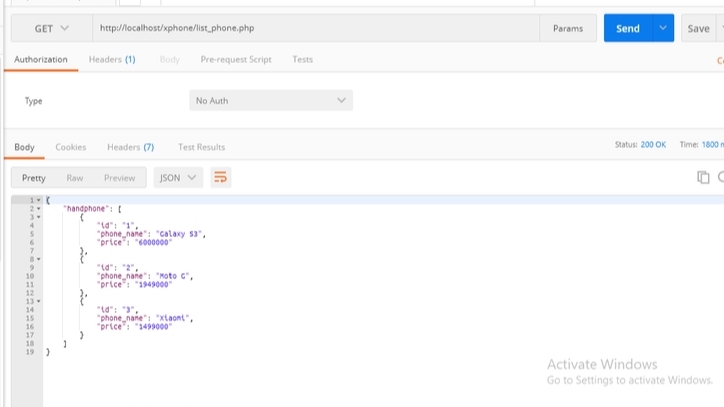Screen dimensions: 724x407
Task: Open the Pre-request Script tab
Action: point(236,60)
